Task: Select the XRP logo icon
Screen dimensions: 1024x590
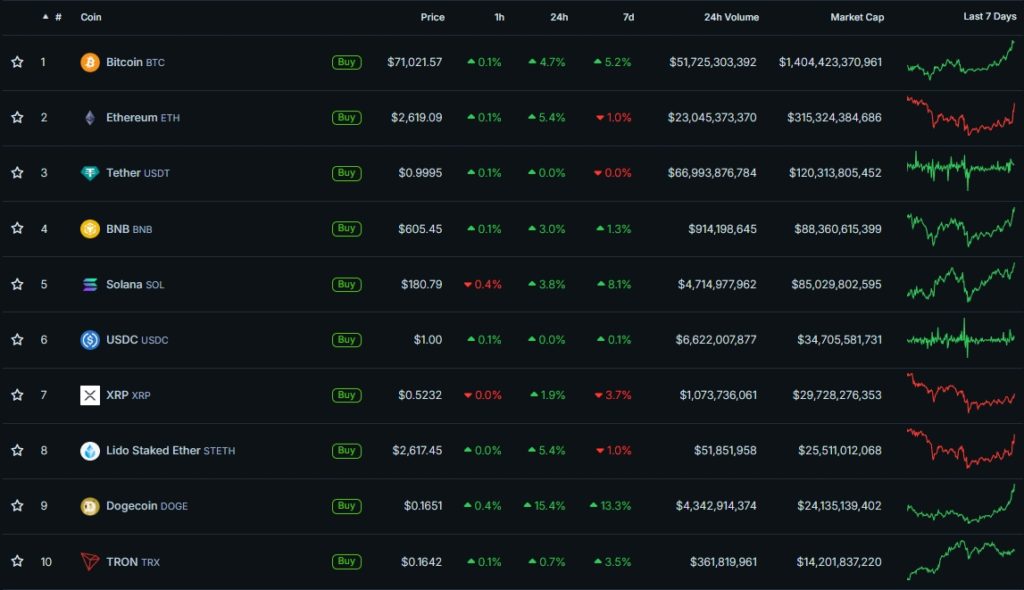Action: [91, 395]
